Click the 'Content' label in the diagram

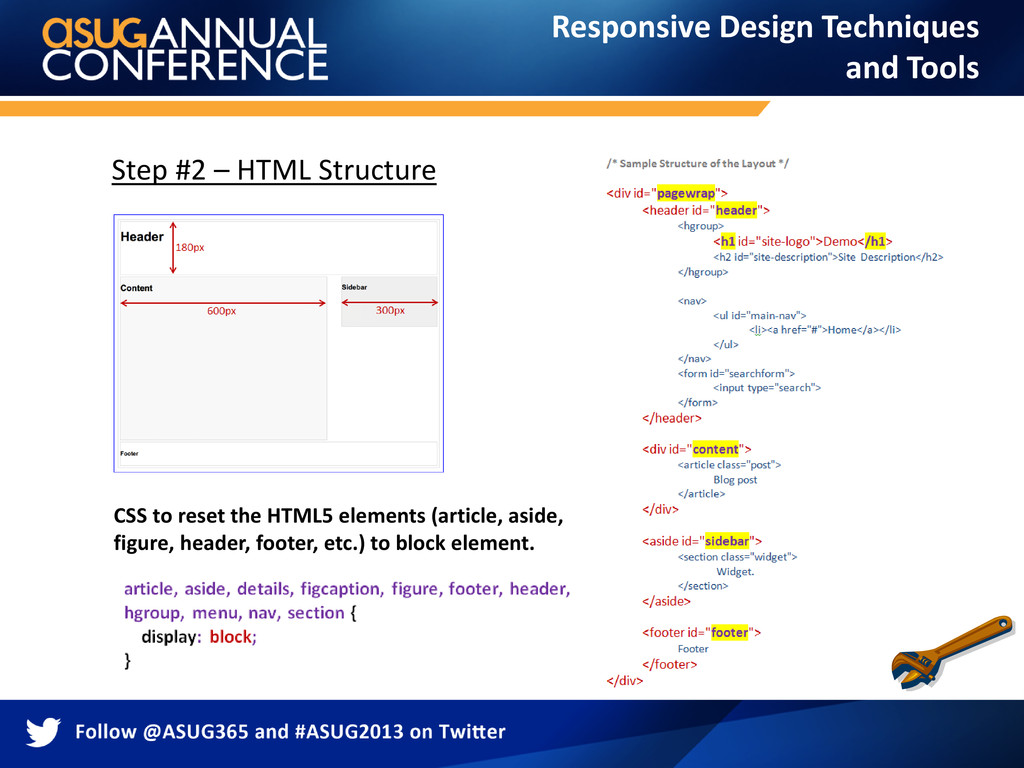point(136,288)
